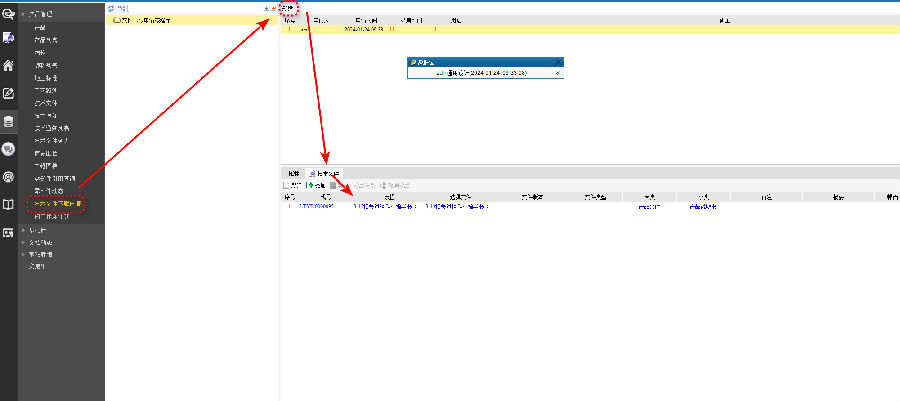Switch to the second bottom-panel tab with icon
900x401 pixels.
(x=324, y=173)
